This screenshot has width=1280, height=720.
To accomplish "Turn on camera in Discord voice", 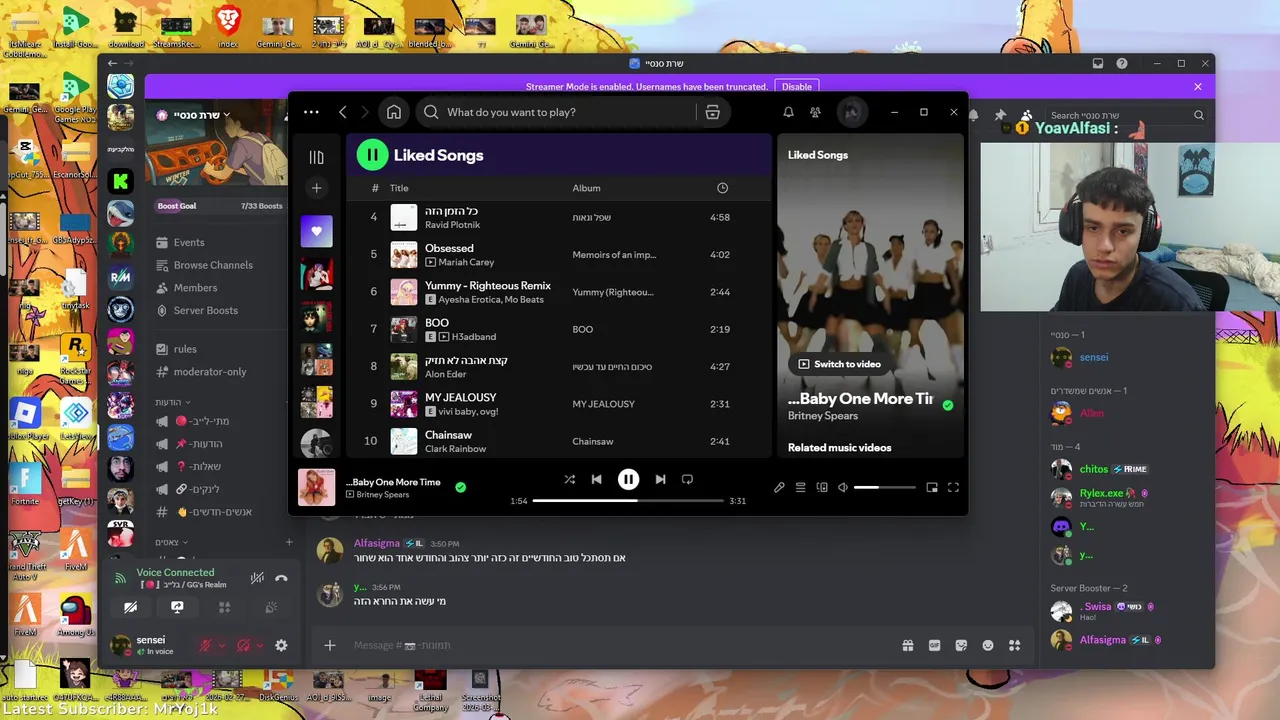I will [x=130, y=607].
